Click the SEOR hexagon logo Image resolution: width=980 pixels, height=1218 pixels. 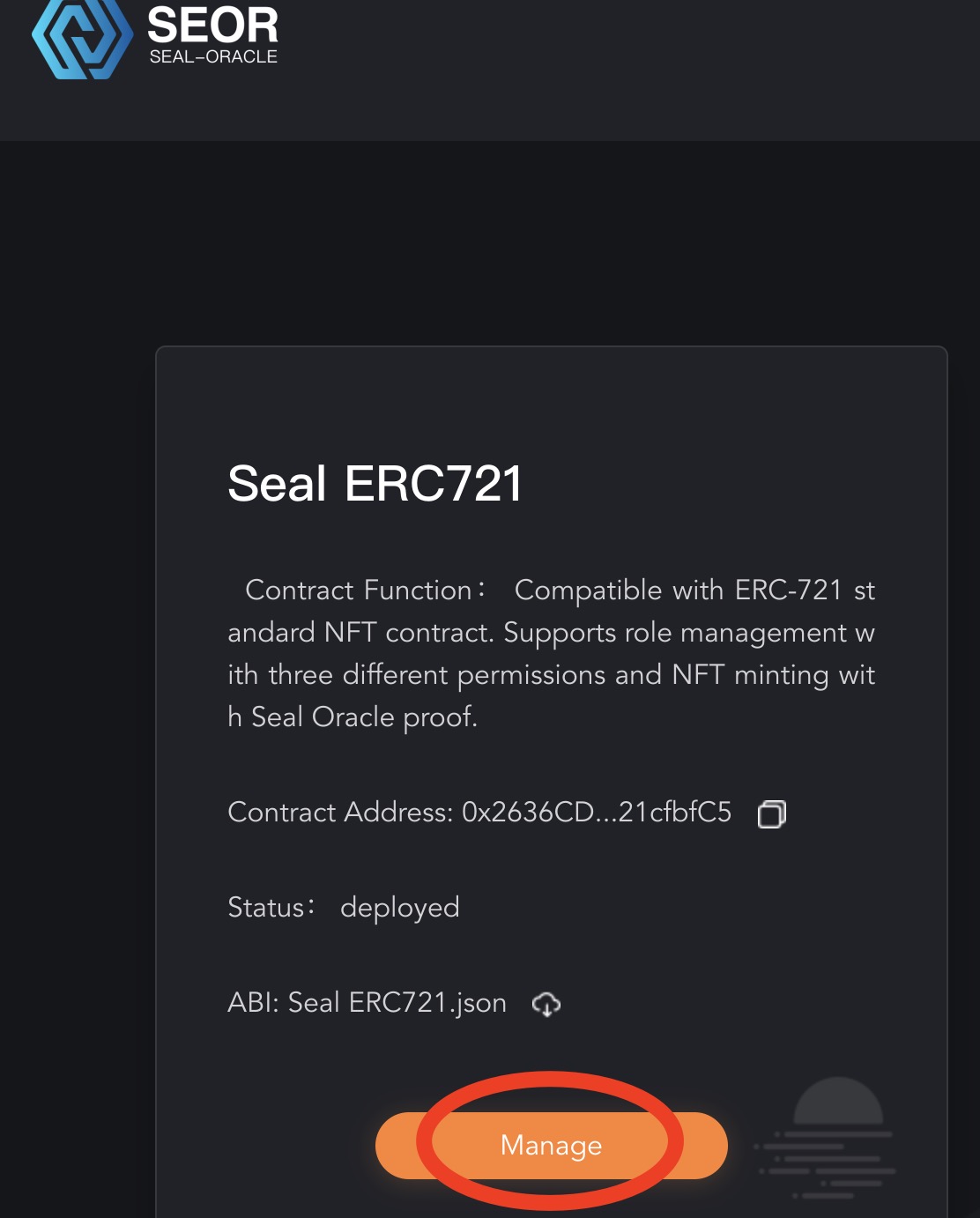[82, 38]
